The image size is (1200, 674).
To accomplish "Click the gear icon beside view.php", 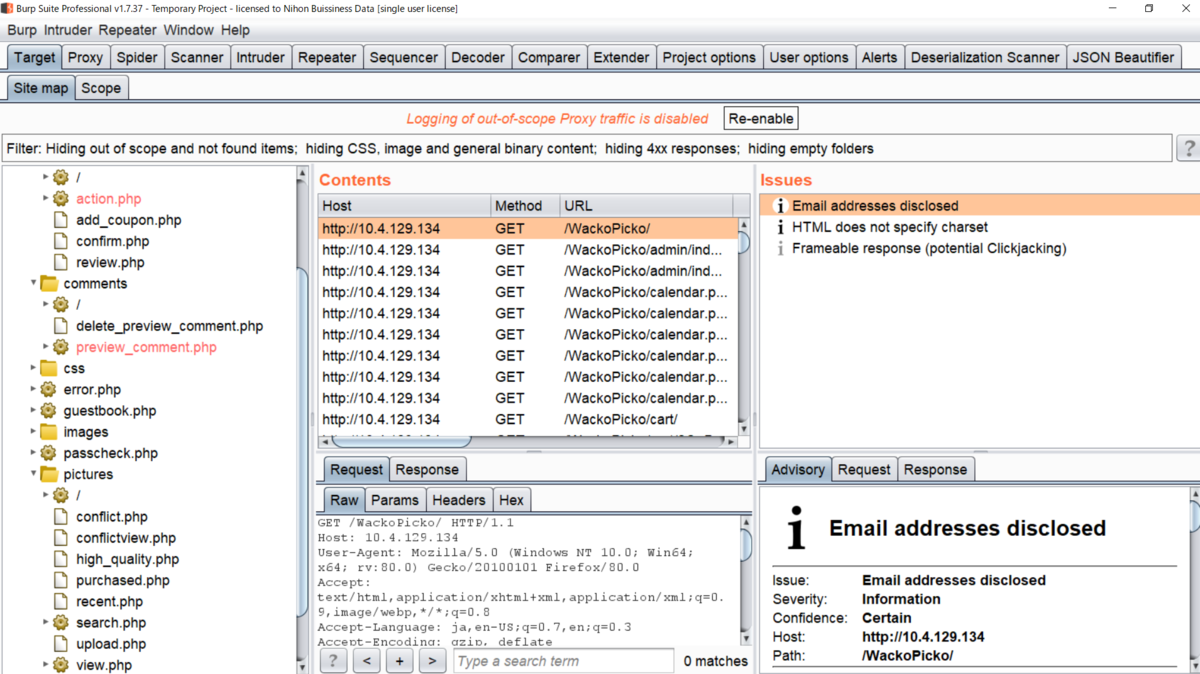I will pos(61,665).
